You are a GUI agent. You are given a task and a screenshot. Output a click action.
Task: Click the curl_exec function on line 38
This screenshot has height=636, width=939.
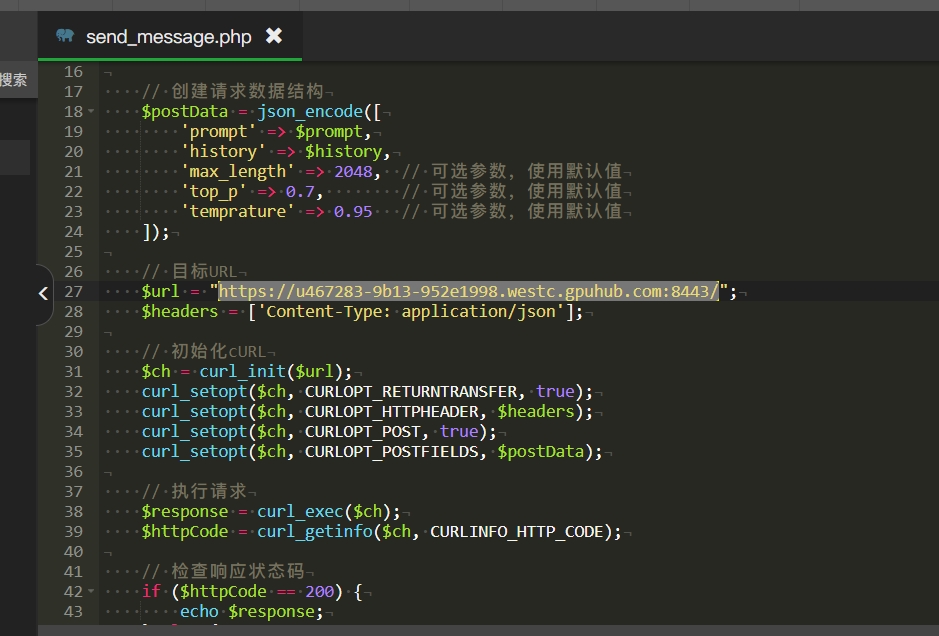point(300,511)
